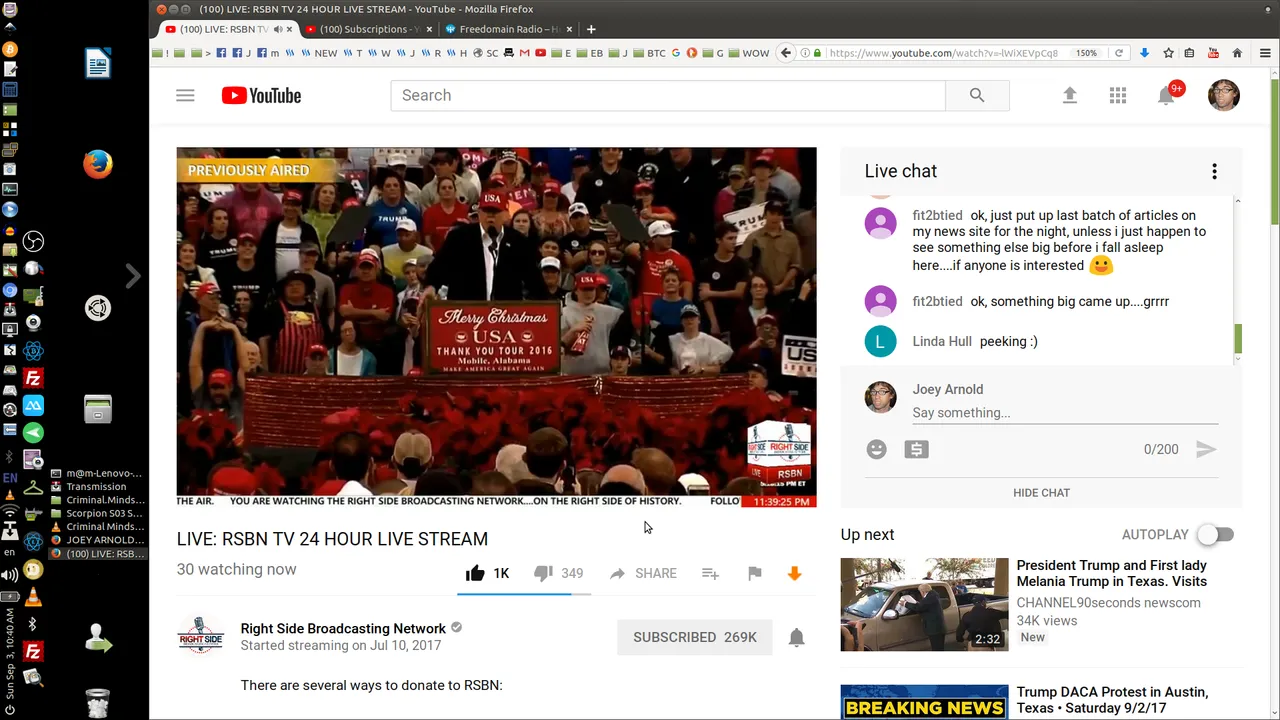Screen dimensions: 1280x720
Task: Switch to the Scorpion S03 folder window
Action: pos(98,514)
